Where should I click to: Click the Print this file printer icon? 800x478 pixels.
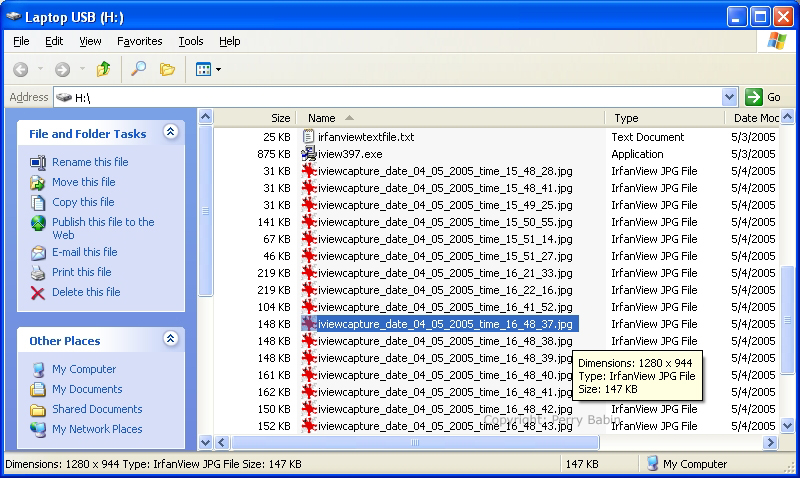(38, 272)
